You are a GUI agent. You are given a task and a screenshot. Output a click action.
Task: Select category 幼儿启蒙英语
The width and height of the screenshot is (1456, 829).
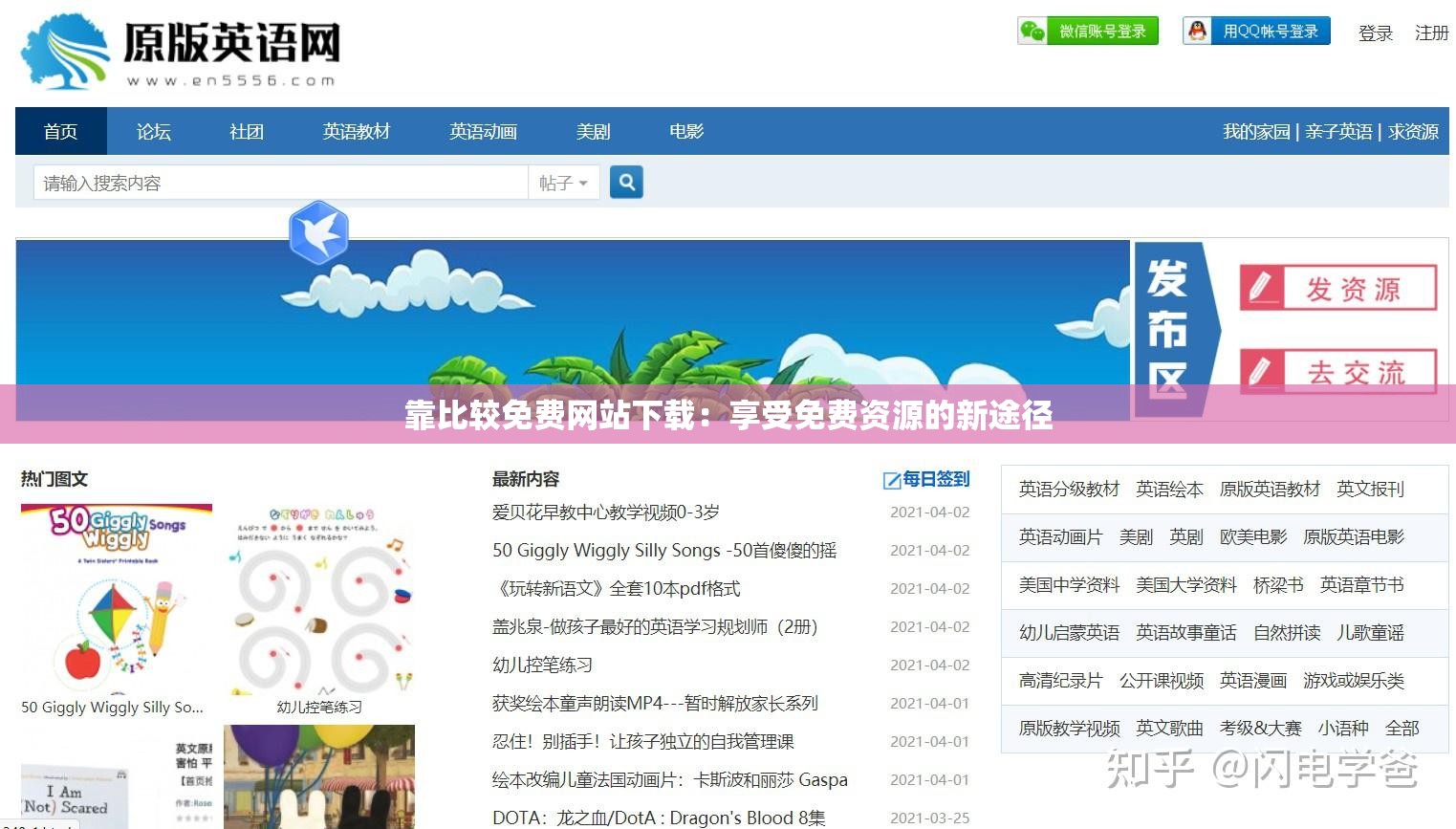click(x=1069, y=633)
